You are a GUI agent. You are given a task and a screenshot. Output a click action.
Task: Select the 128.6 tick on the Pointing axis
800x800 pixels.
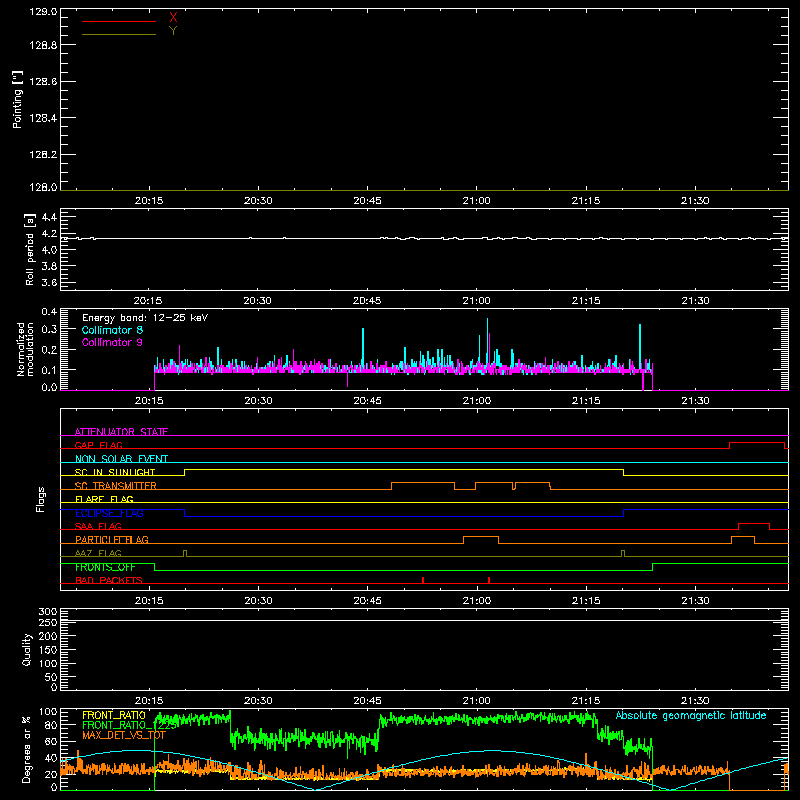coord(43,82)
